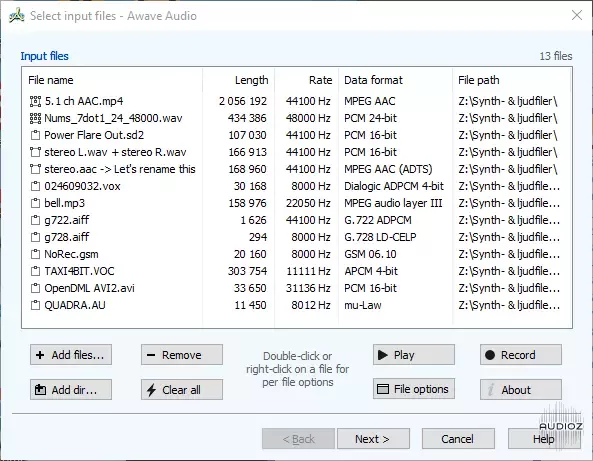
Task: Clear all input files
Action: tap(182, 390)
